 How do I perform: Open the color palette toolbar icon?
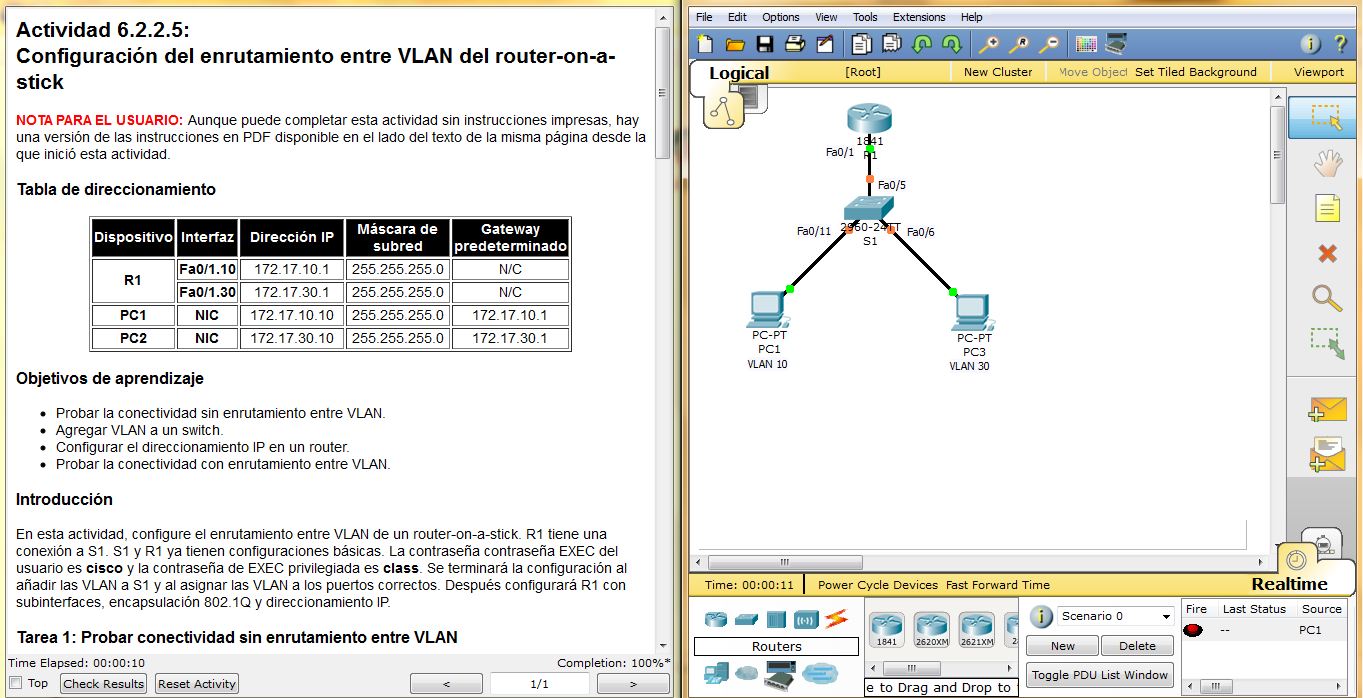1085,44
